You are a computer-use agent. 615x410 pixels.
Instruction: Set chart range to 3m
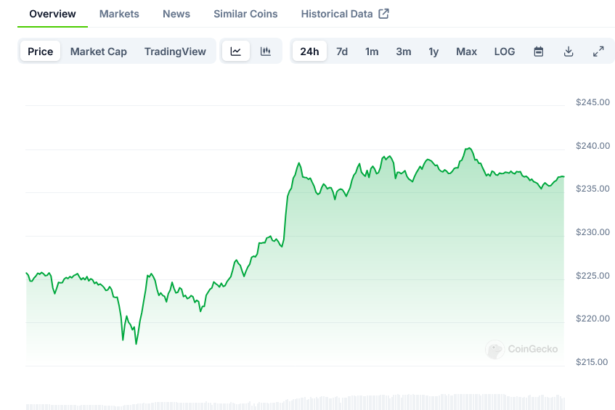tap(403, 51)
